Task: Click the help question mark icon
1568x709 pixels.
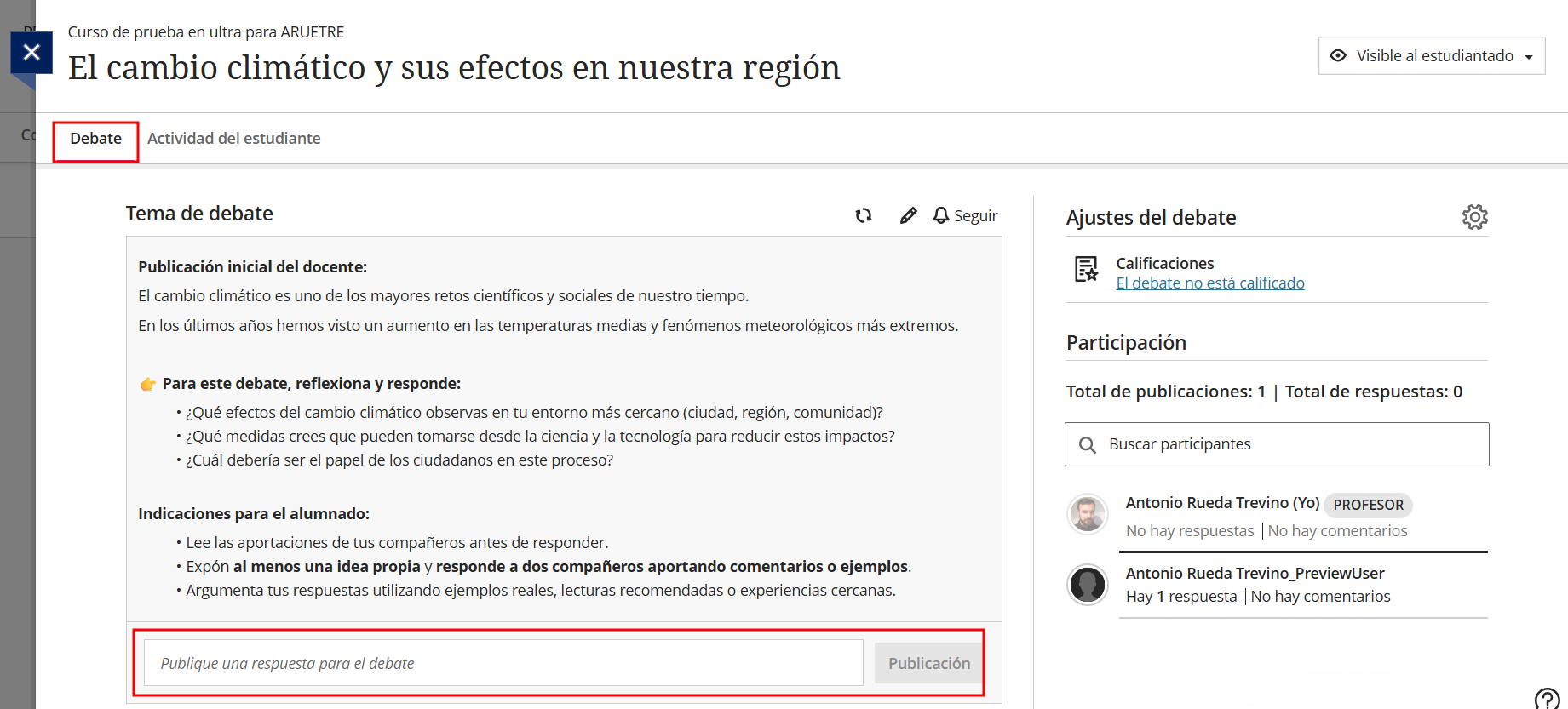Action: tap(1546, 699)
